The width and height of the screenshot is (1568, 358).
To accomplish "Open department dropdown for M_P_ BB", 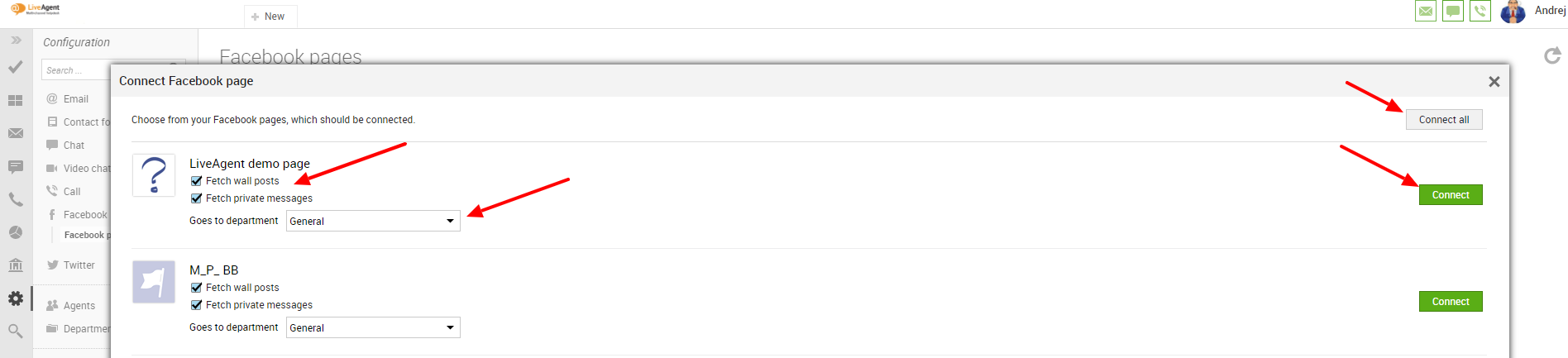I will (x=373, y=327).
